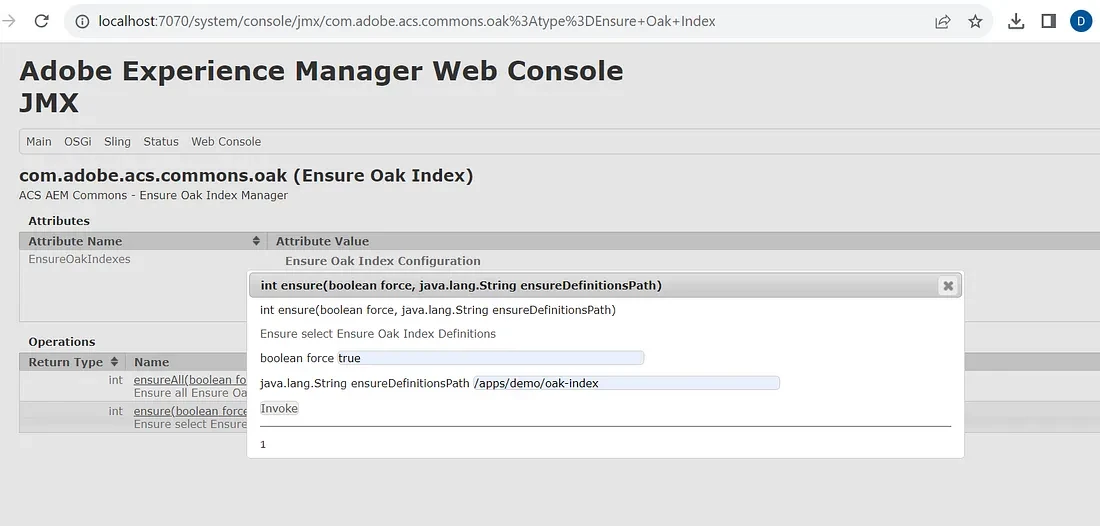The height and width of the screenshot is (526, 1100).
Task: Click 'Ensure select Ensure Oak Index Definitions' description
Action: (378, 334)
